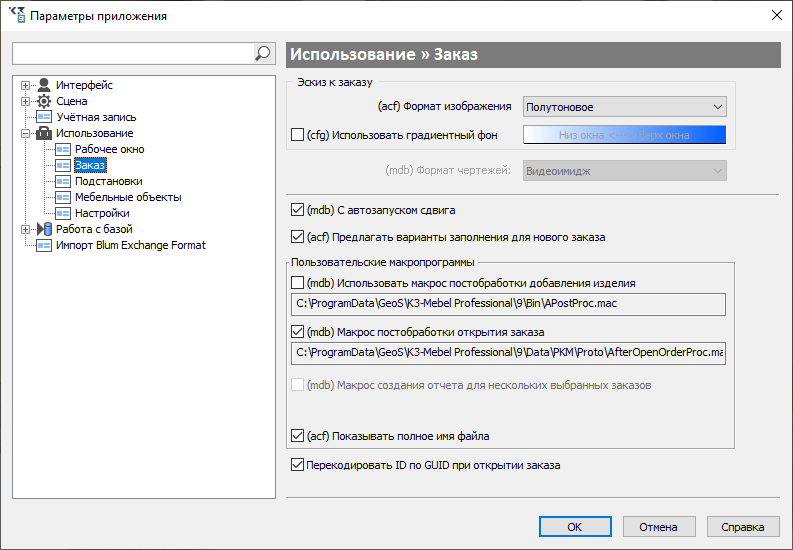Screen dimensions: 793x550
Task: Click the Сцена gear icon
Action: coord(44,101)
